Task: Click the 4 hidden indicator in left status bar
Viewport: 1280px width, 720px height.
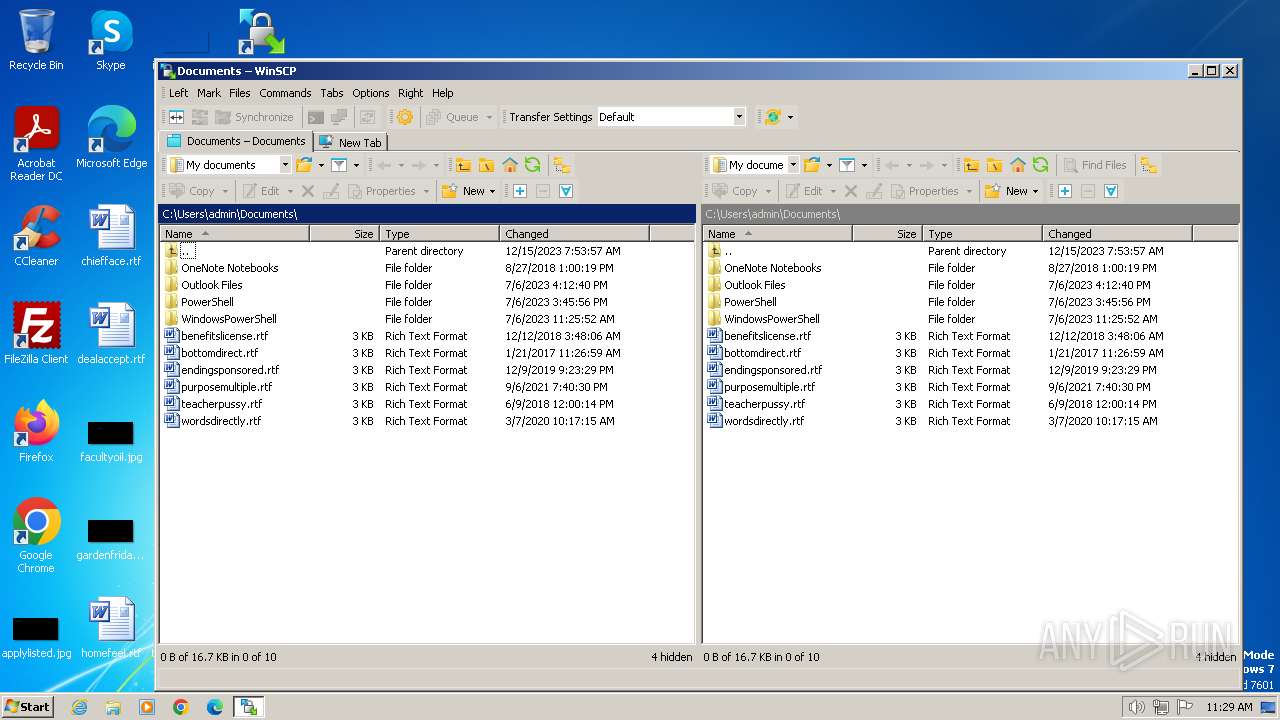Action: 671,657
